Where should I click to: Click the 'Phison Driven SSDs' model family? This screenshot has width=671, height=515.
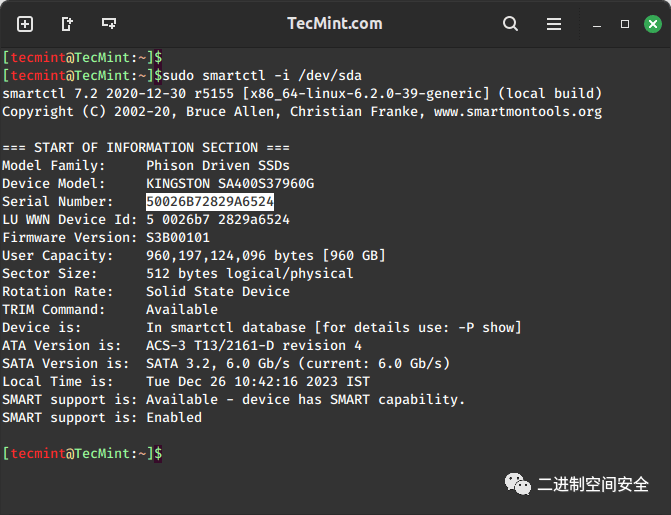[x=218, y=166]
